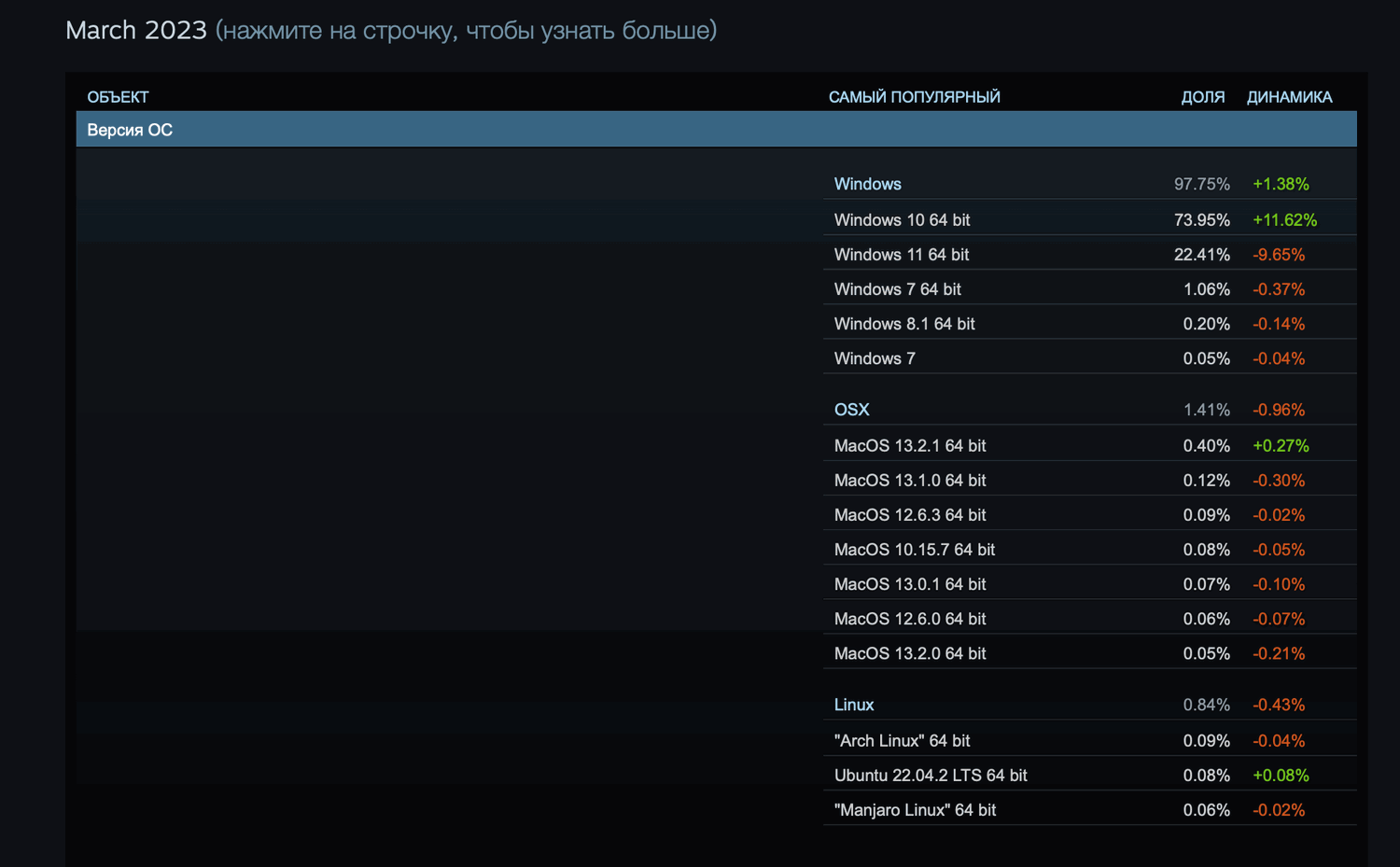Viewport: 1400px width, 867px height.
Task: Select the "OSX" group label
Action: pyautogui.click(x=851, y=410)
